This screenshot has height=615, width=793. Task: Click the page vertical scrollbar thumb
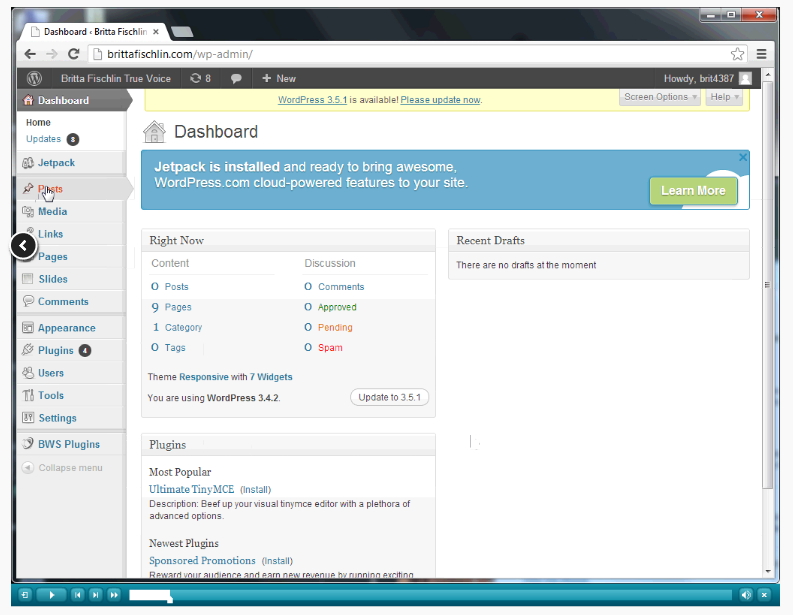click(767, 283)
